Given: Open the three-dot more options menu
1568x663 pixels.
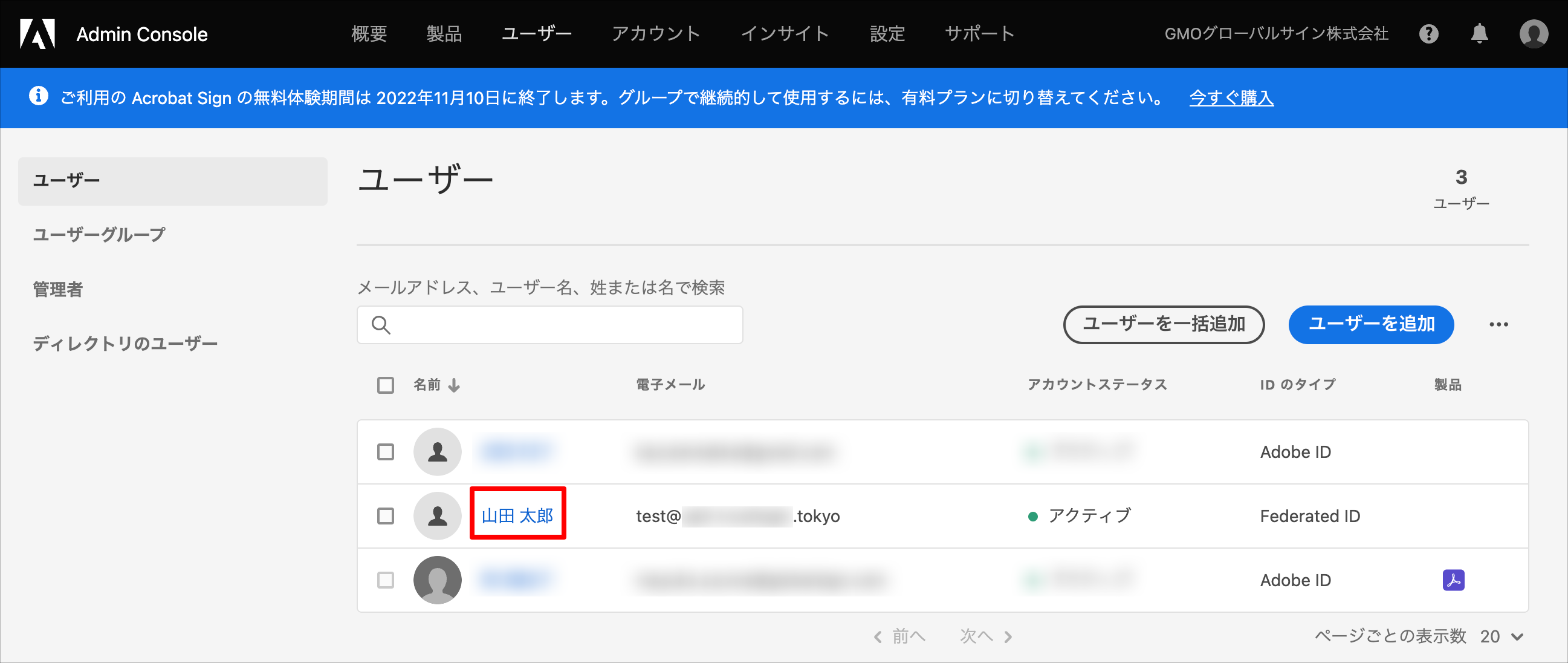Looking at the screenshot, I should pyautogui.click(x=1498, y=325).
